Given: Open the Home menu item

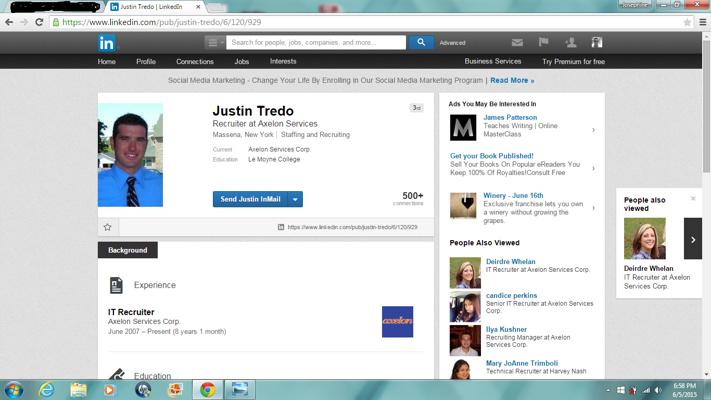Looking at the screenshot, I should (107, 61).
